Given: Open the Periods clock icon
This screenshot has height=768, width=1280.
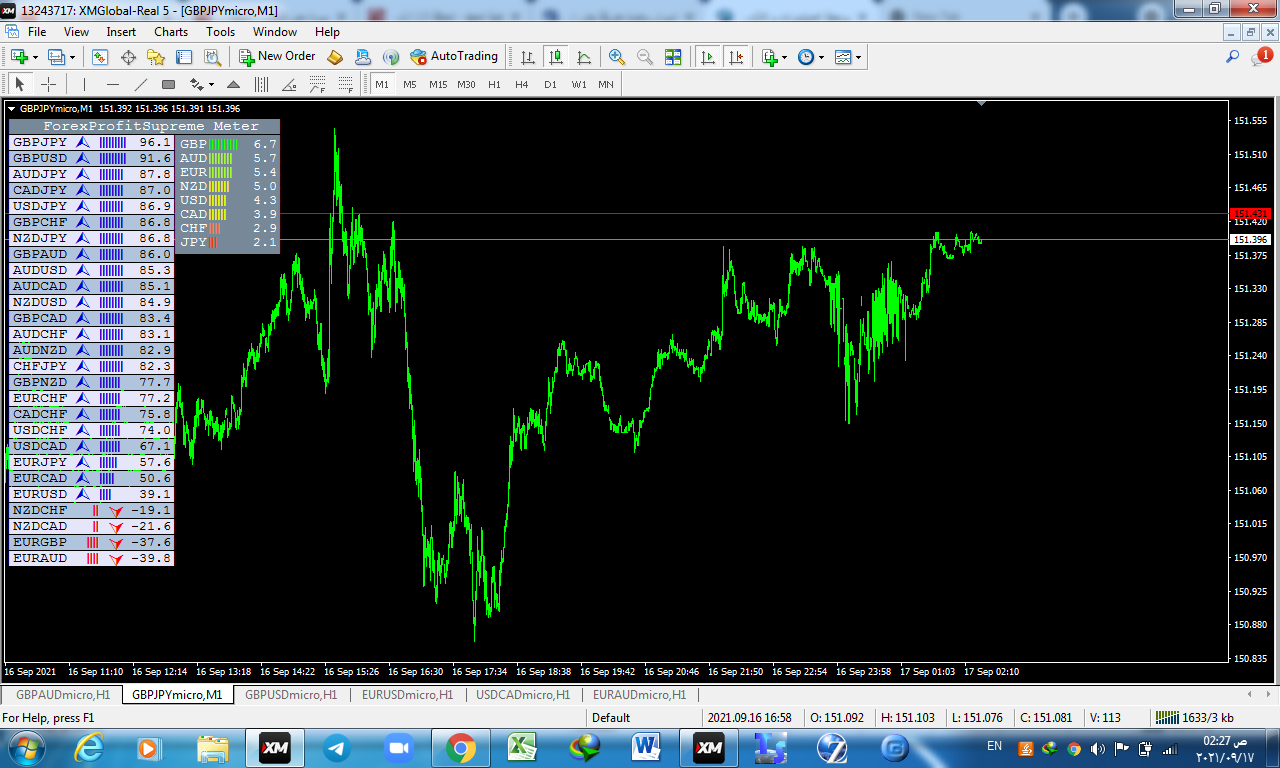Looking at the screenshot, I should [x=806, y=57].
